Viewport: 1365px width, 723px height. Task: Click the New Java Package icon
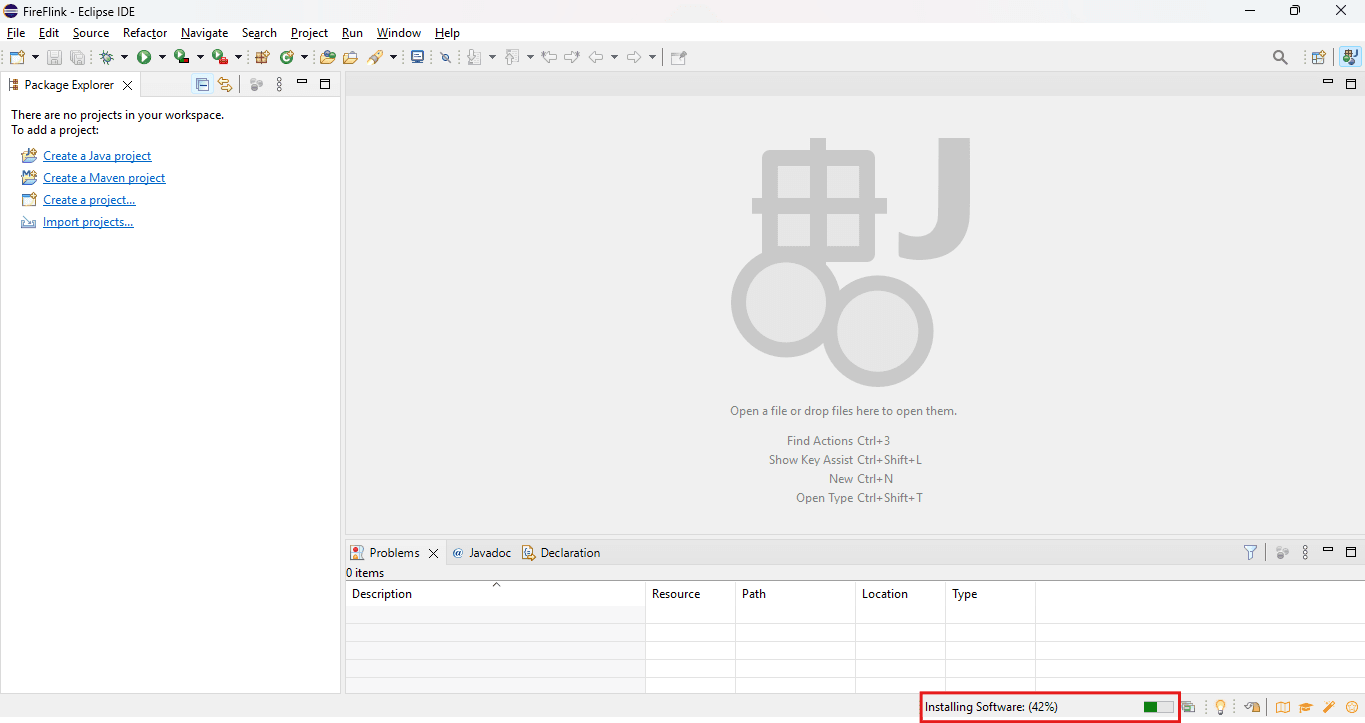tap(263, 57)
